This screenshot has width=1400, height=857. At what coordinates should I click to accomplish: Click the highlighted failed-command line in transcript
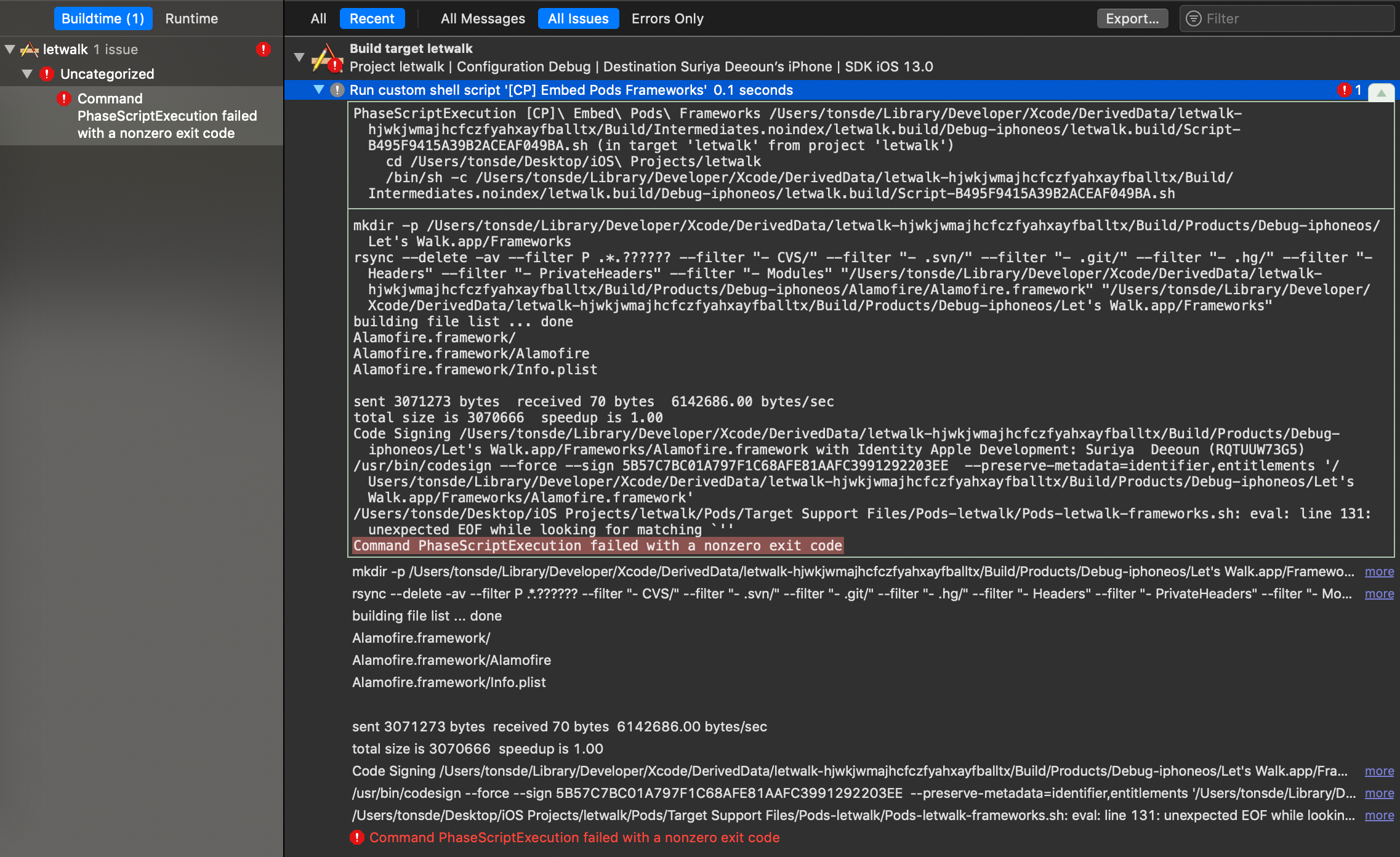pyautogui.click(x=597, y=545)
